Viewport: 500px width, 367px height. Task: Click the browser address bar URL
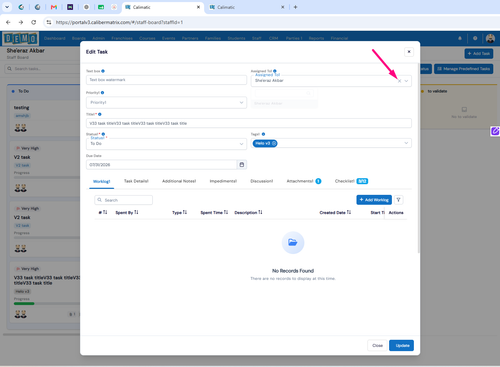pyautogui.click(x=119, y=22)
